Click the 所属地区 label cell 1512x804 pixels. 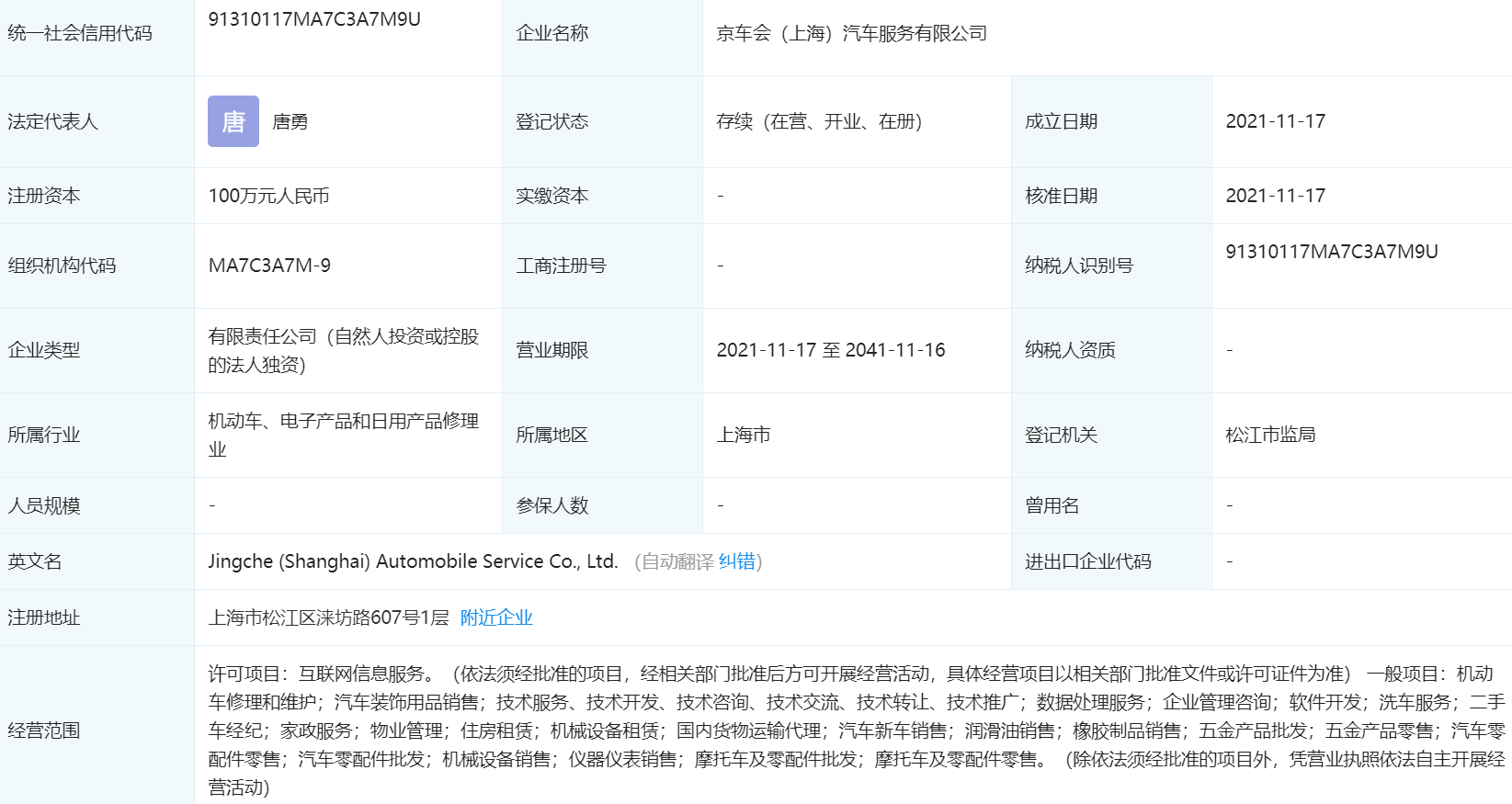[x=603, y=435]
